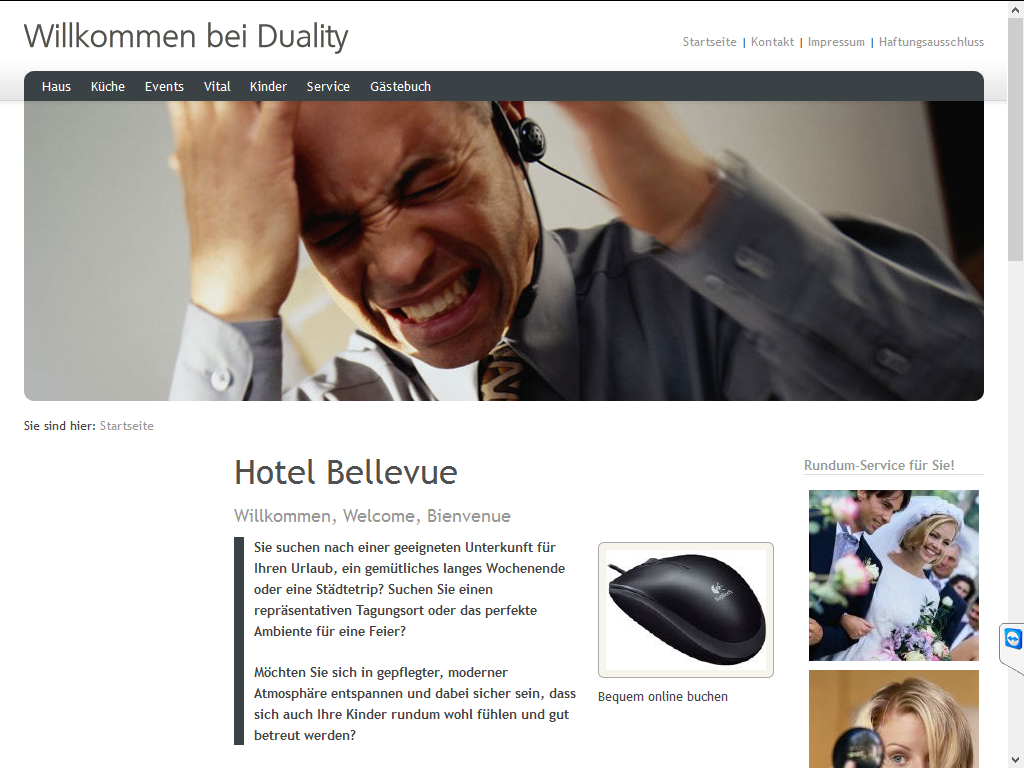Click the Startseite breadcrumb link
Screen dimensions: 1024x768
click(x=127, y=426)
